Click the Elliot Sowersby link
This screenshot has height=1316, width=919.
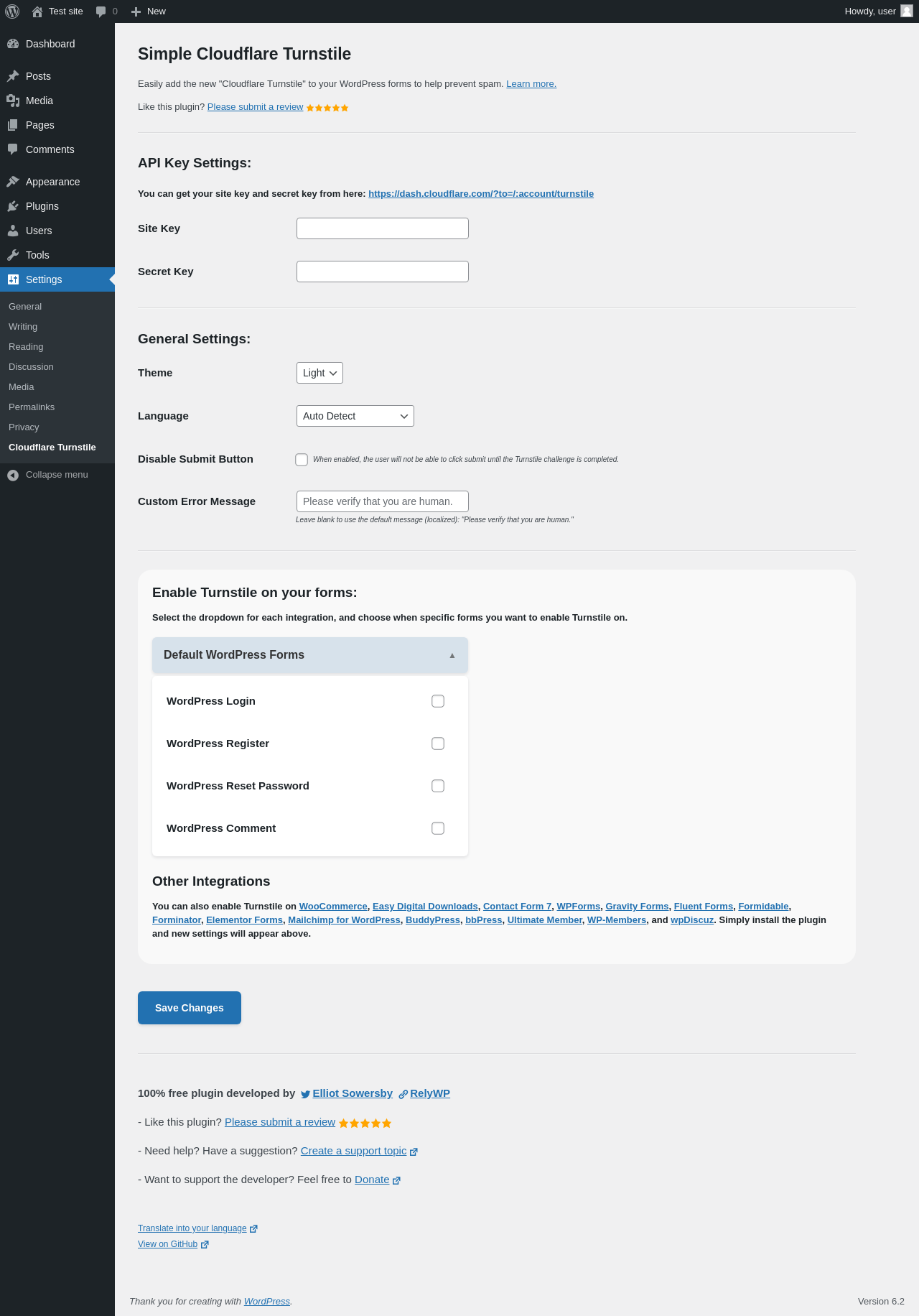coord(353,1093)
